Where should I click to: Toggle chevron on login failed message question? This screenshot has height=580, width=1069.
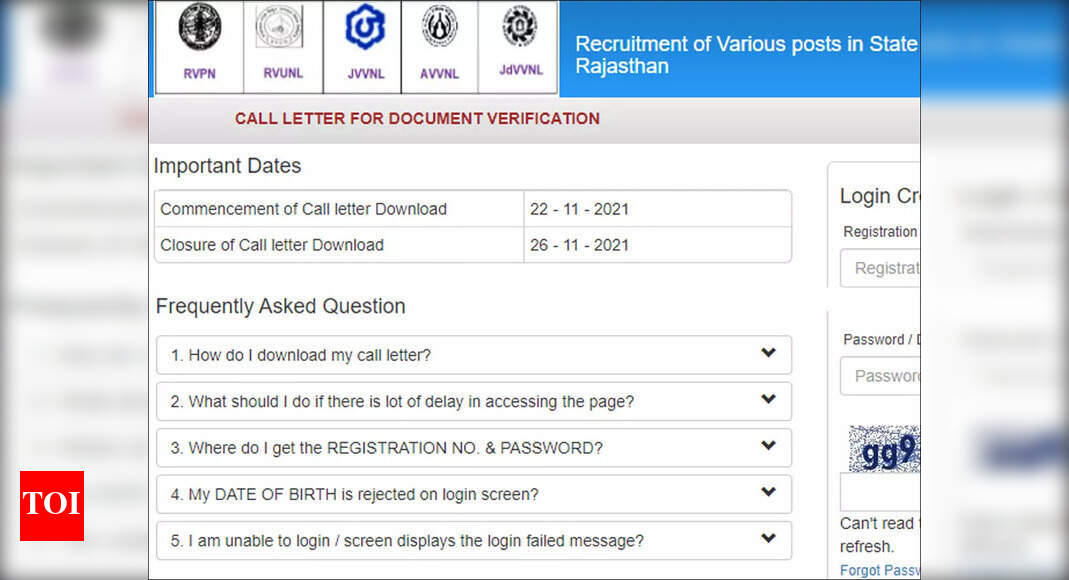768,538
